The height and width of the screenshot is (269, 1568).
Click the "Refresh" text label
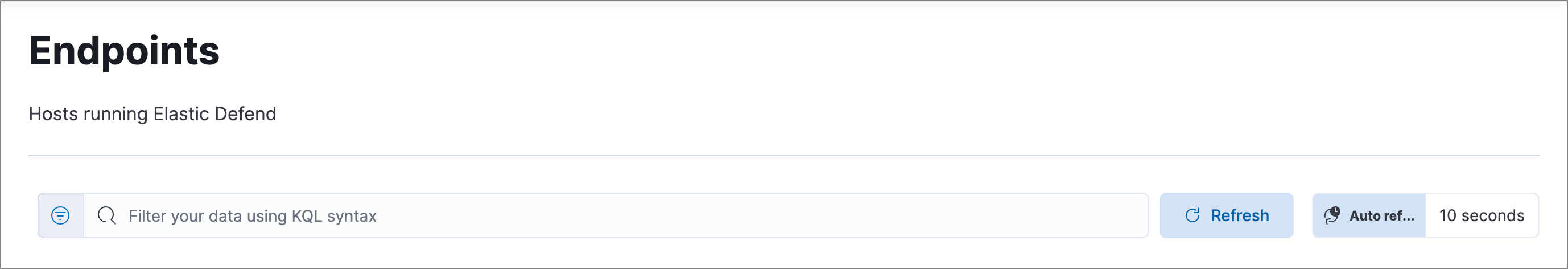[1239, 215]
